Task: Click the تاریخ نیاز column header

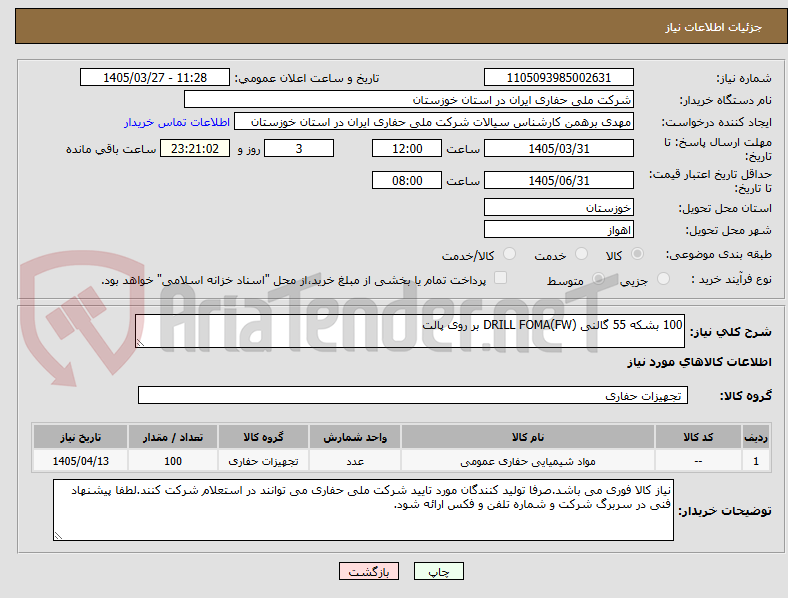Action: (80, 437)
